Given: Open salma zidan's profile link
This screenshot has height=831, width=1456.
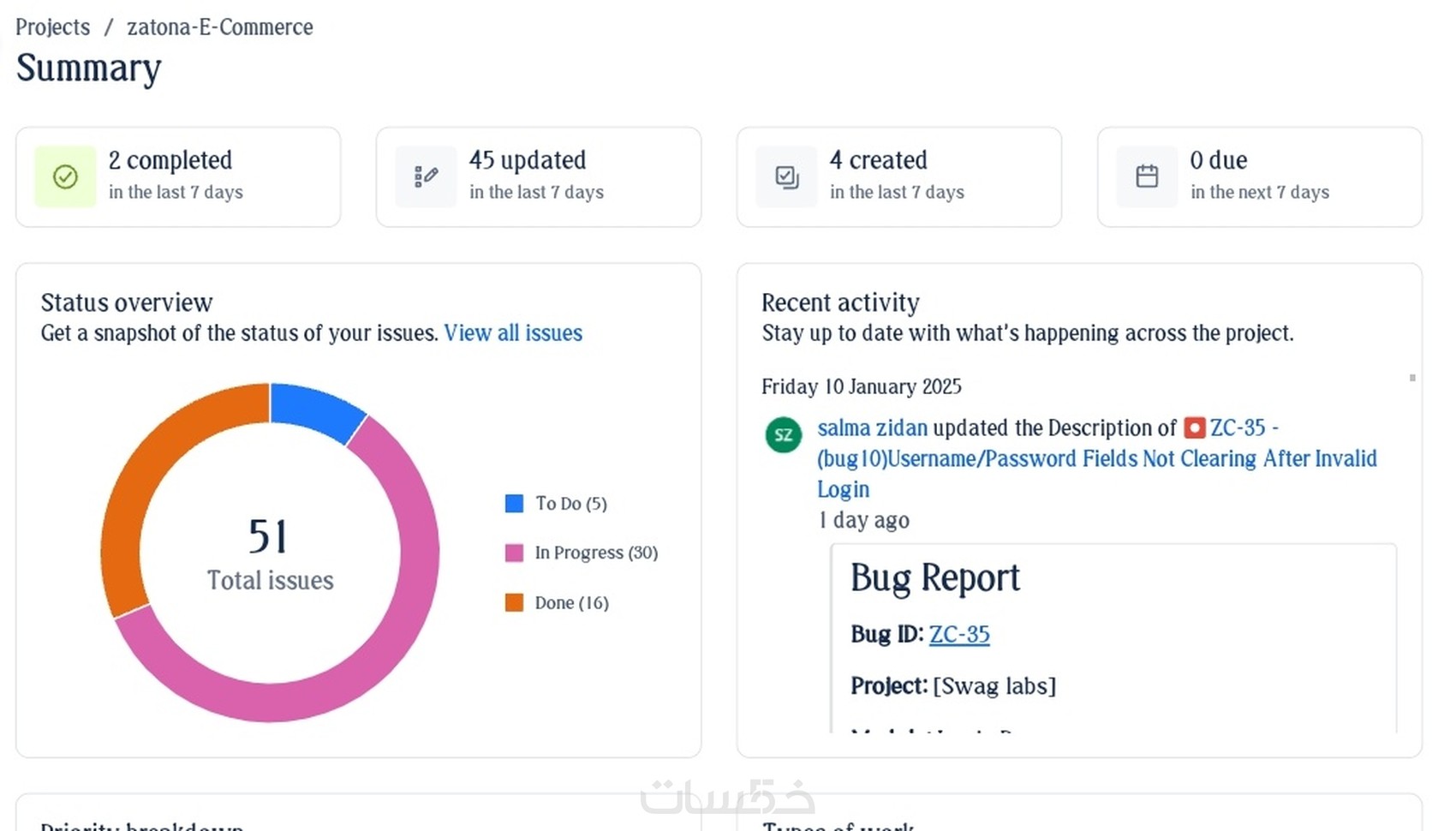Looking at the screenshot, I should (x=872, y=427).
